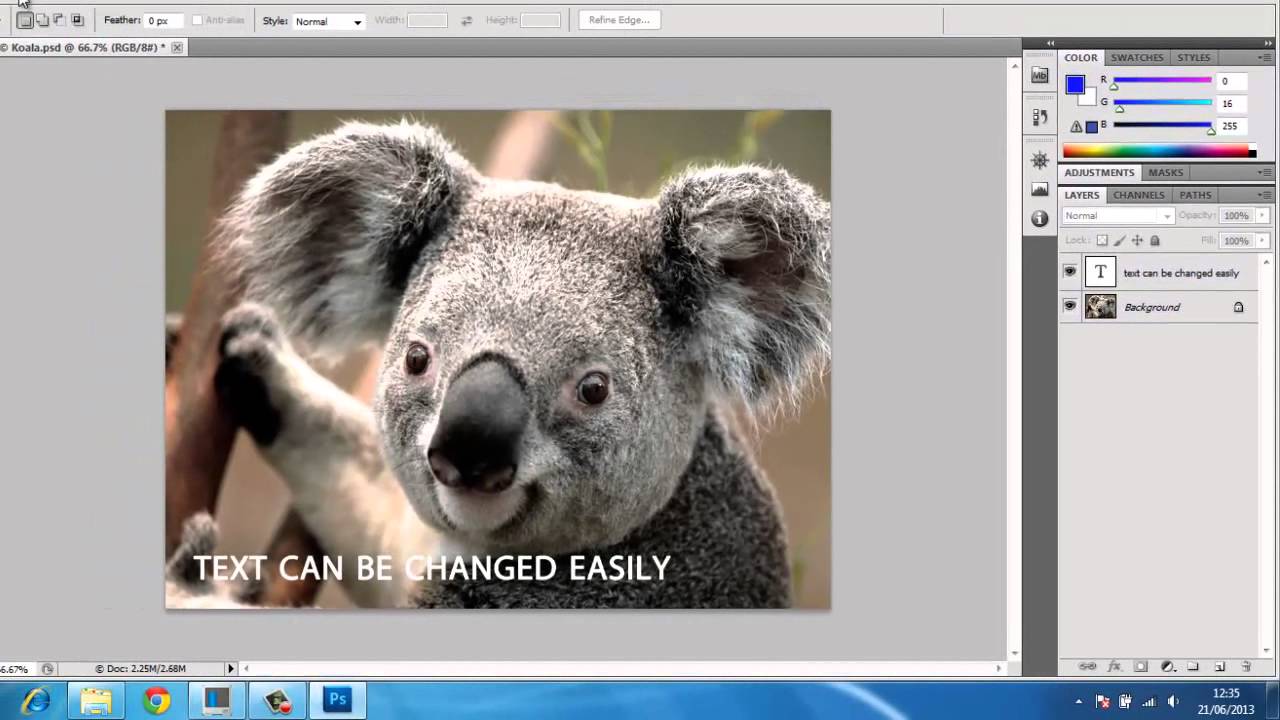Switch to Photoshop taskbar button
The height and width of the screenshot is (720, 1280).
coord(337,700)
